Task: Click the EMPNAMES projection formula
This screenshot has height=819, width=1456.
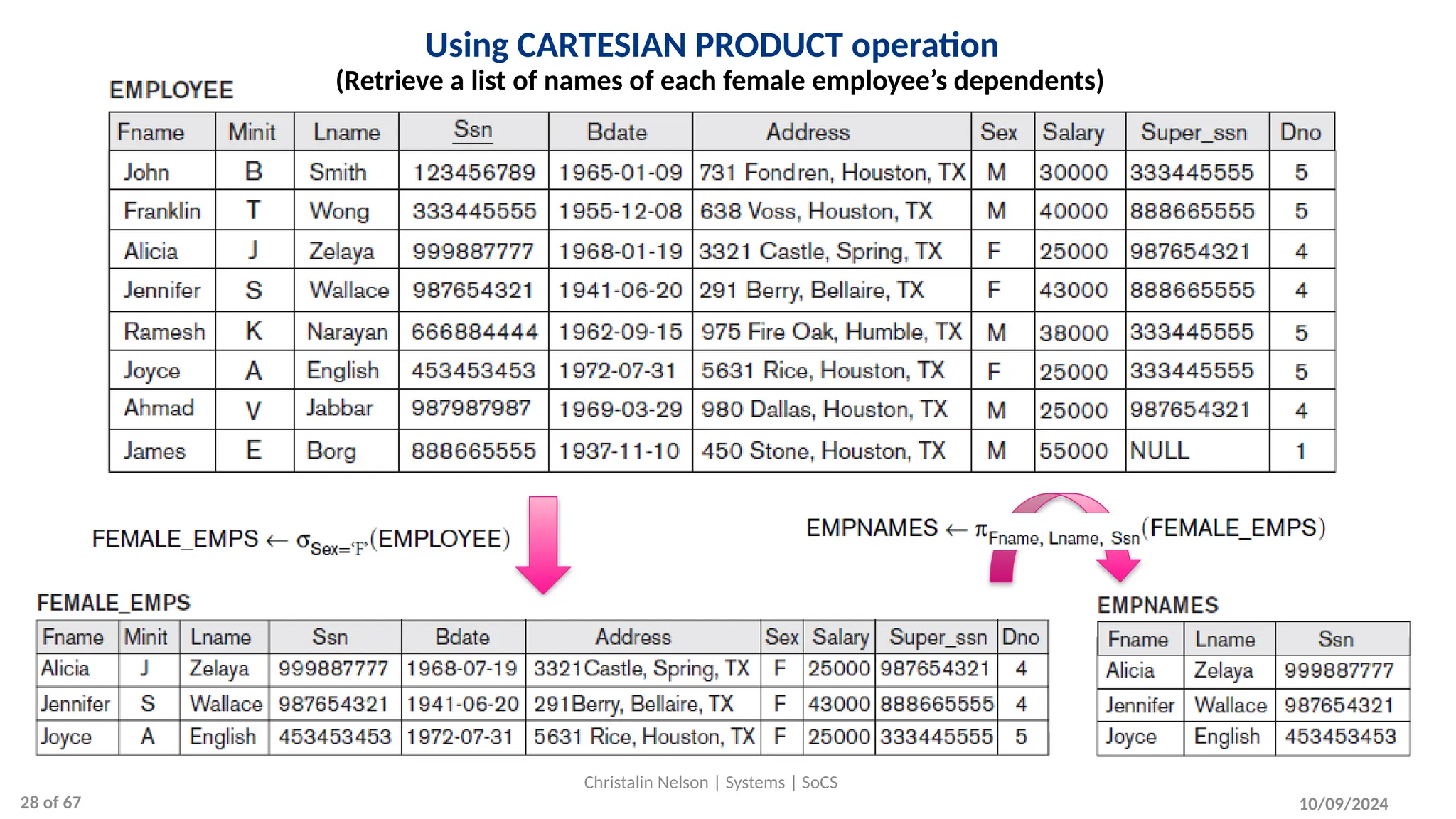Action: 1066,531
